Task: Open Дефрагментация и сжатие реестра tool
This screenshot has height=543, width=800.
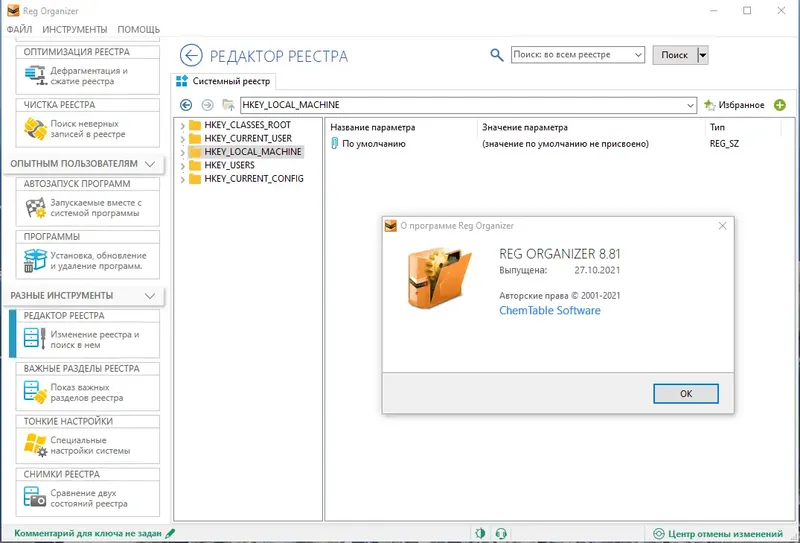Action: click(88, 76)
